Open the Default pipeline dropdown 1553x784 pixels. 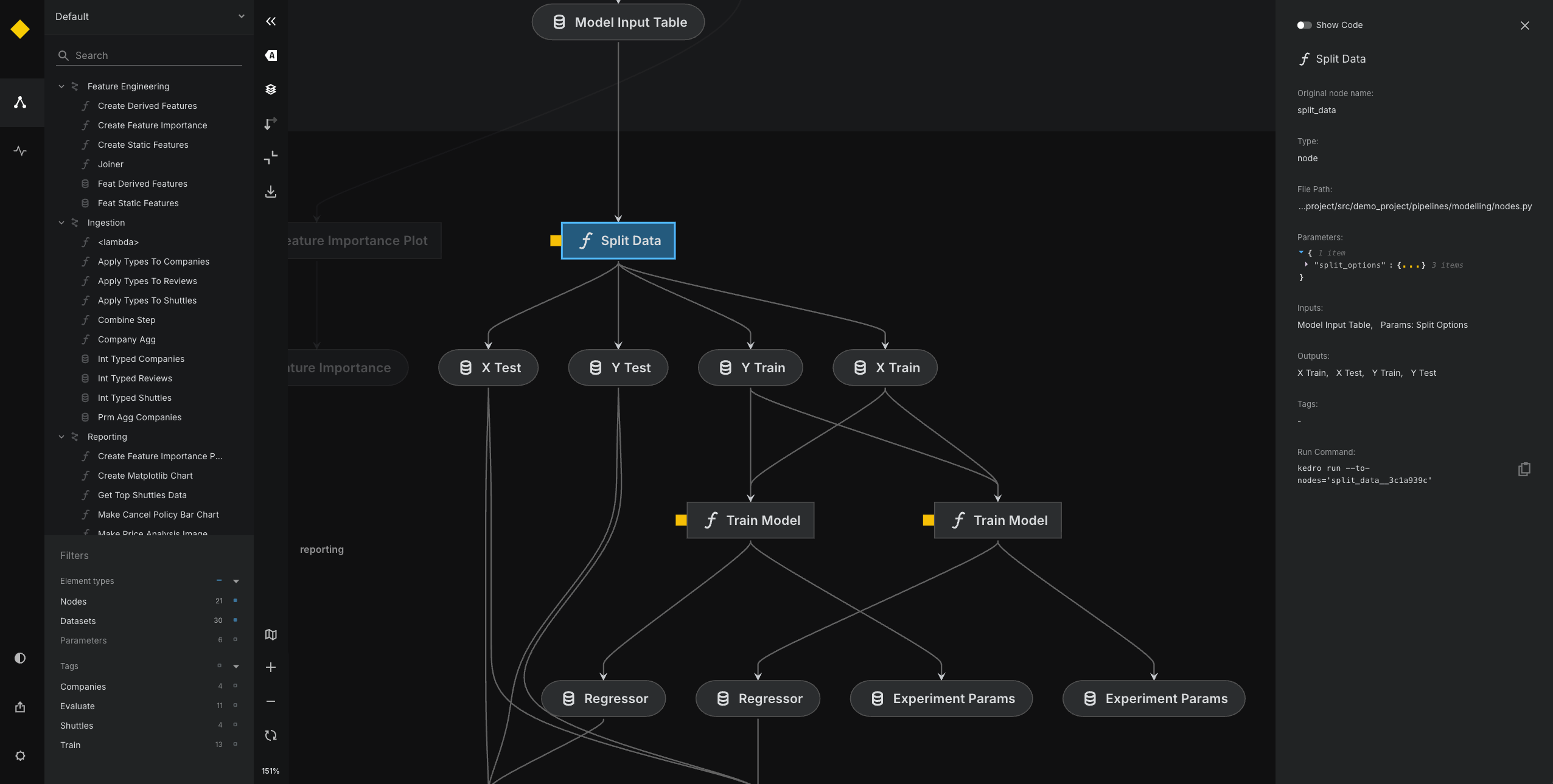[x=148, y=16]
